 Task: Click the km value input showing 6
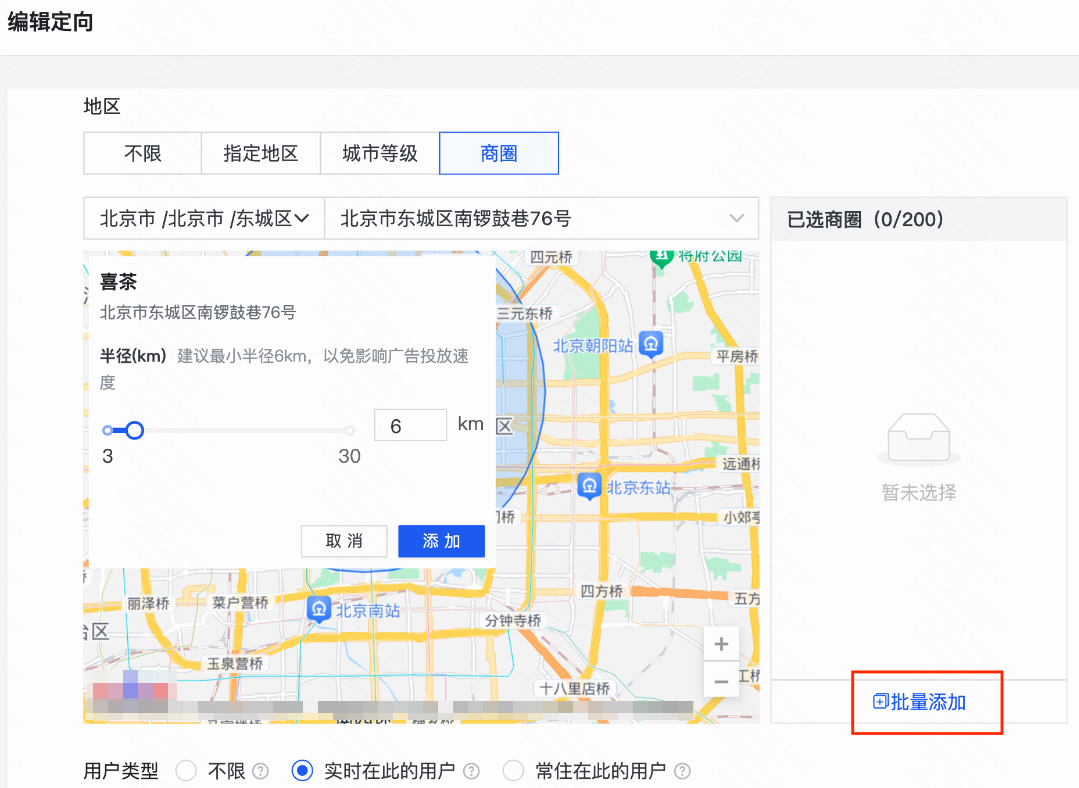click(x=410, y=424)
